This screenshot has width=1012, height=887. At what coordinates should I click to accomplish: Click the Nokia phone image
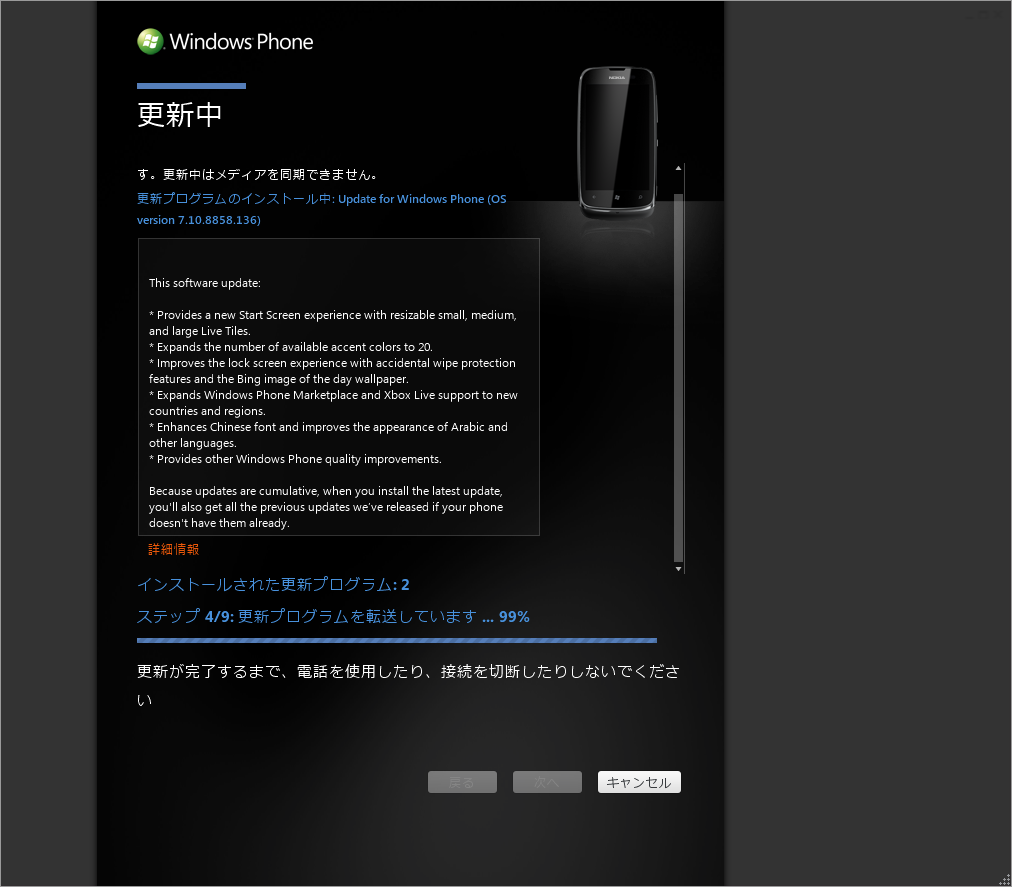(618, 142)
